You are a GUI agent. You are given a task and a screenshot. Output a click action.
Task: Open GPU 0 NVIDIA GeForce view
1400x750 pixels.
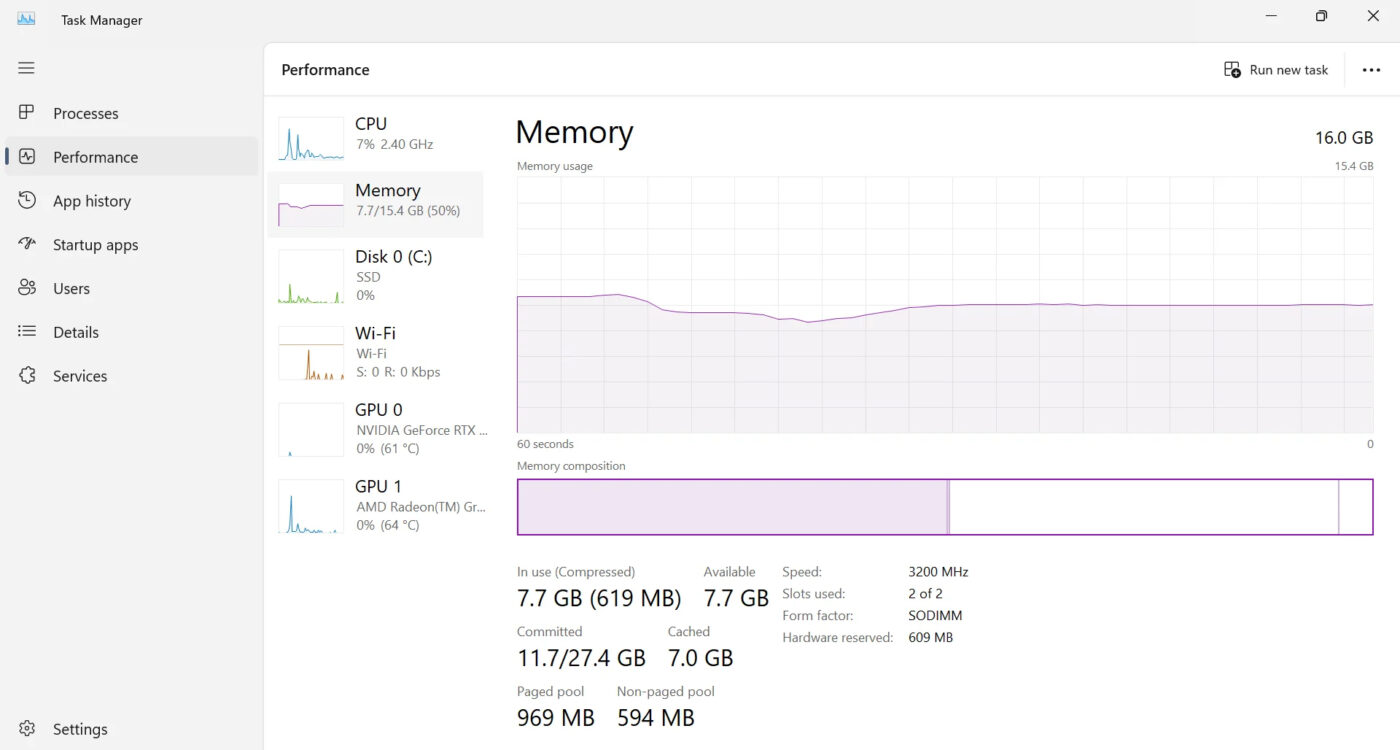click(375, 429)
